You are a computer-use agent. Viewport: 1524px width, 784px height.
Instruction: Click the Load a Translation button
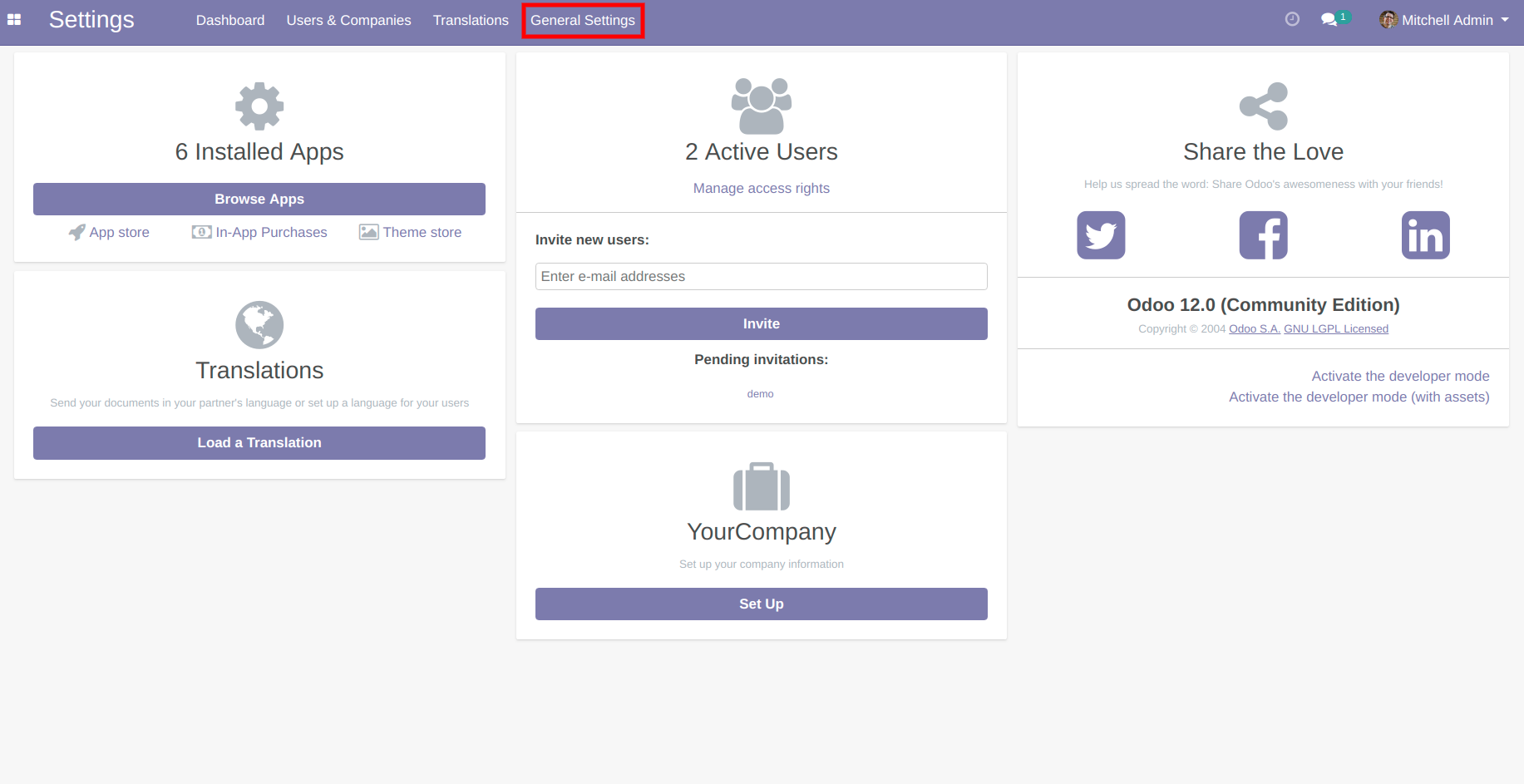point(259,443)
